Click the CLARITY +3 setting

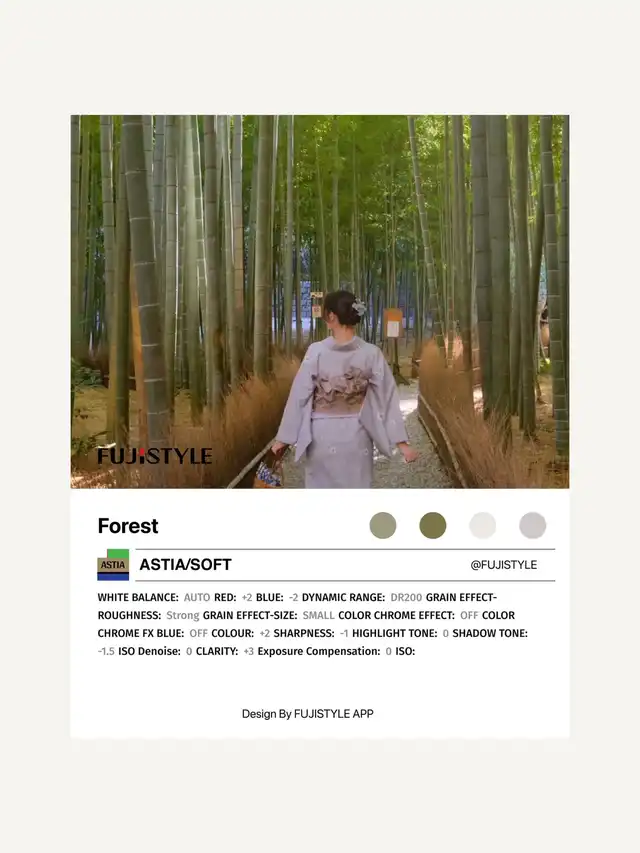225,651
